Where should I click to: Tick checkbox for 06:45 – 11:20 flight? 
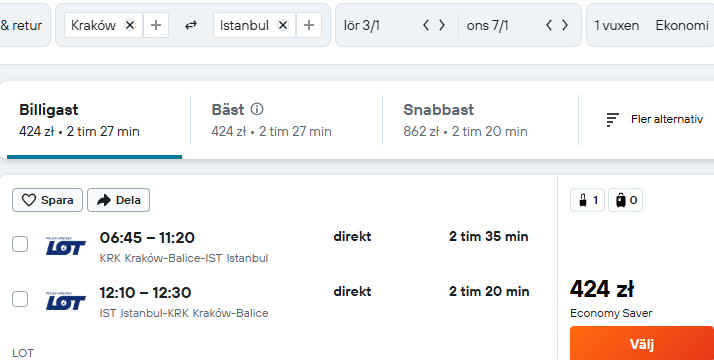coord(20,244)
